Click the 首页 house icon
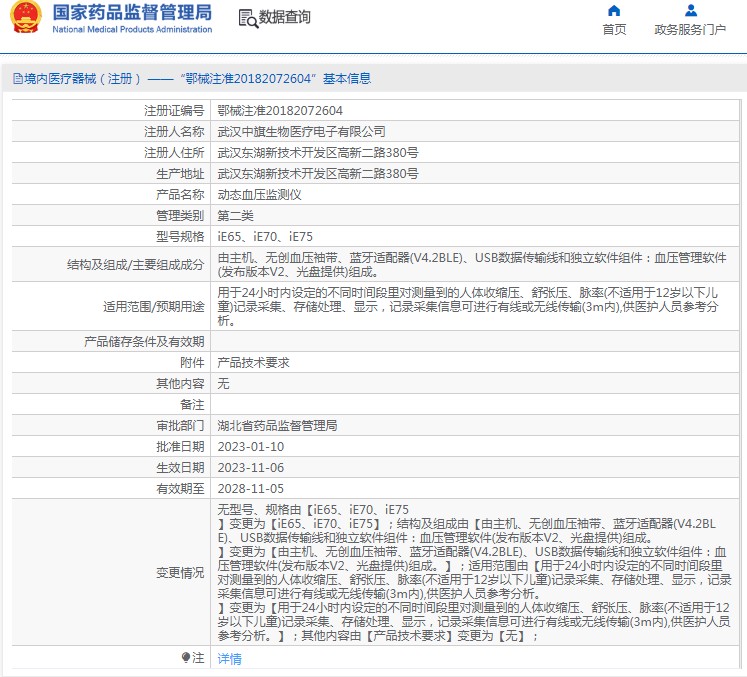The image size is (747, 677). pos(614,11)
